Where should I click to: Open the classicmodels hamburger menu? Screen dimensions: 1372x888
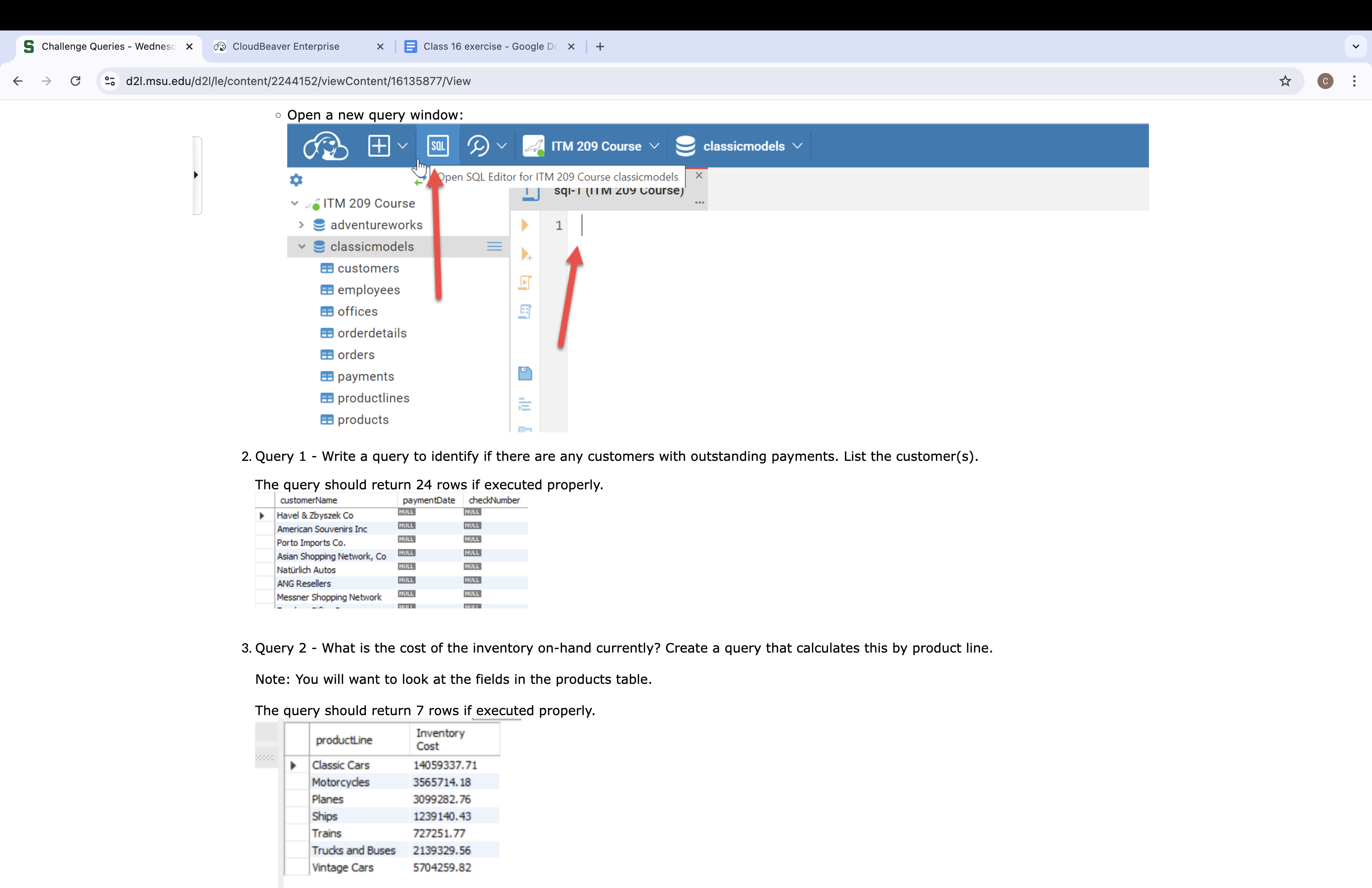(x=493, y=246)
